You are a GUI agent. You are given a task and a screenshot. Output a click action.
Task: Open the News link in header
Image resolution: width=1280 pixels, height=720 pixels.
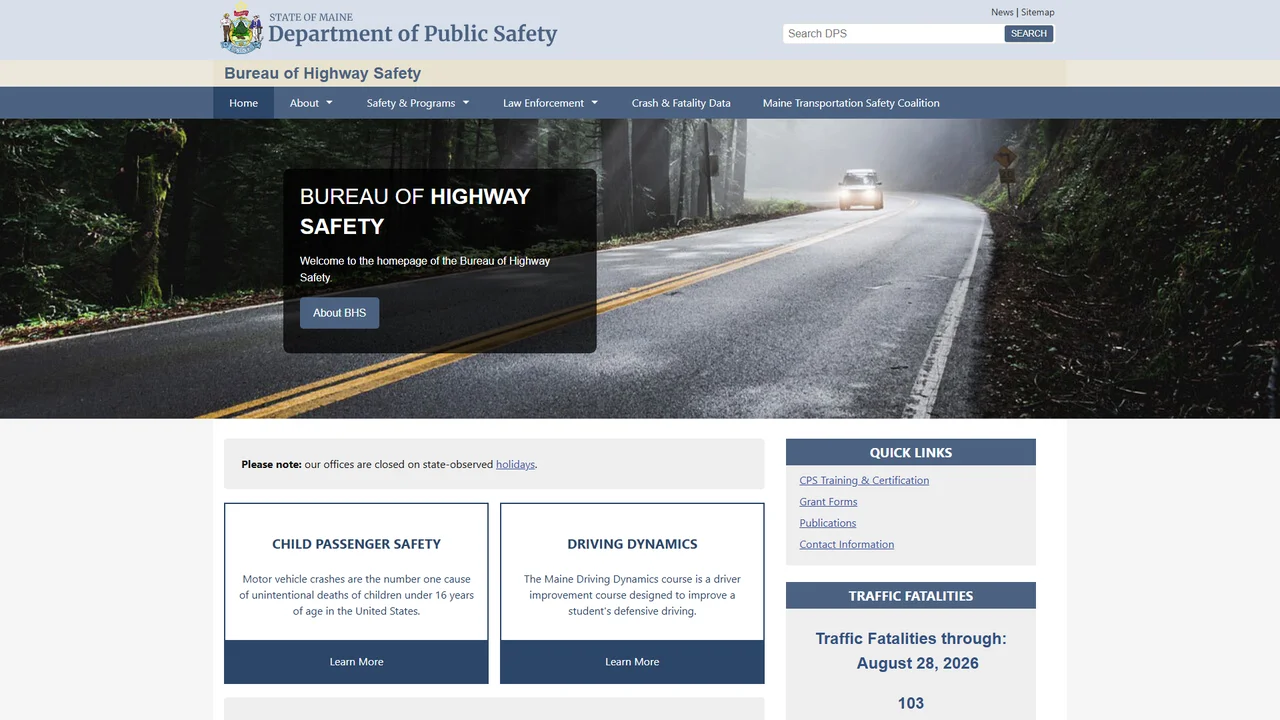1002,12
